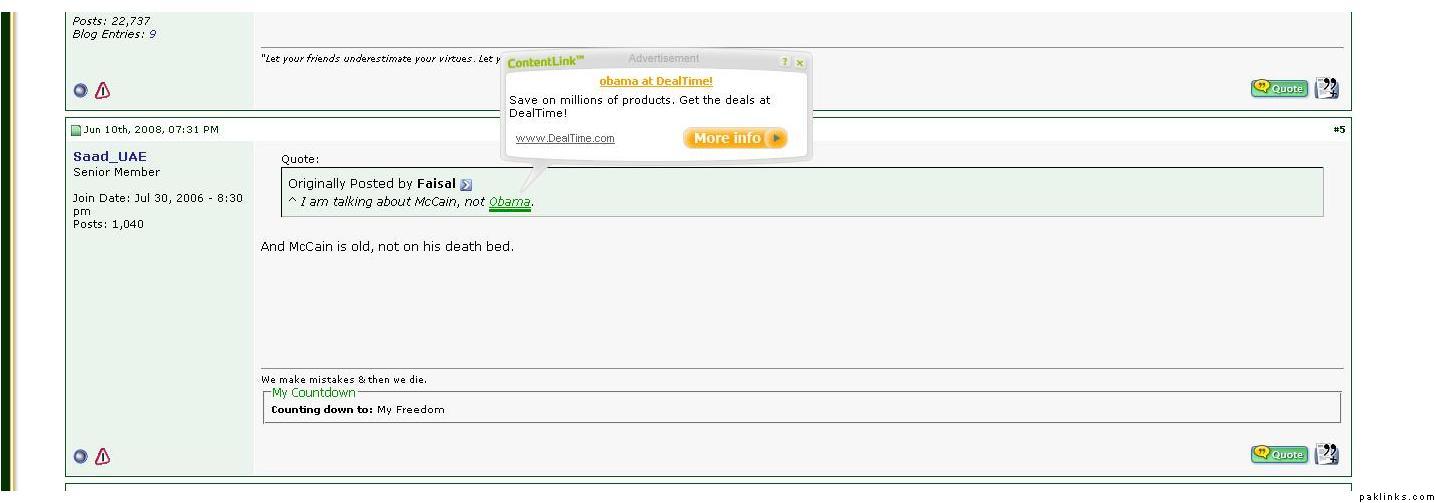Open the #5 post permalink

[x=1339, y=129]
